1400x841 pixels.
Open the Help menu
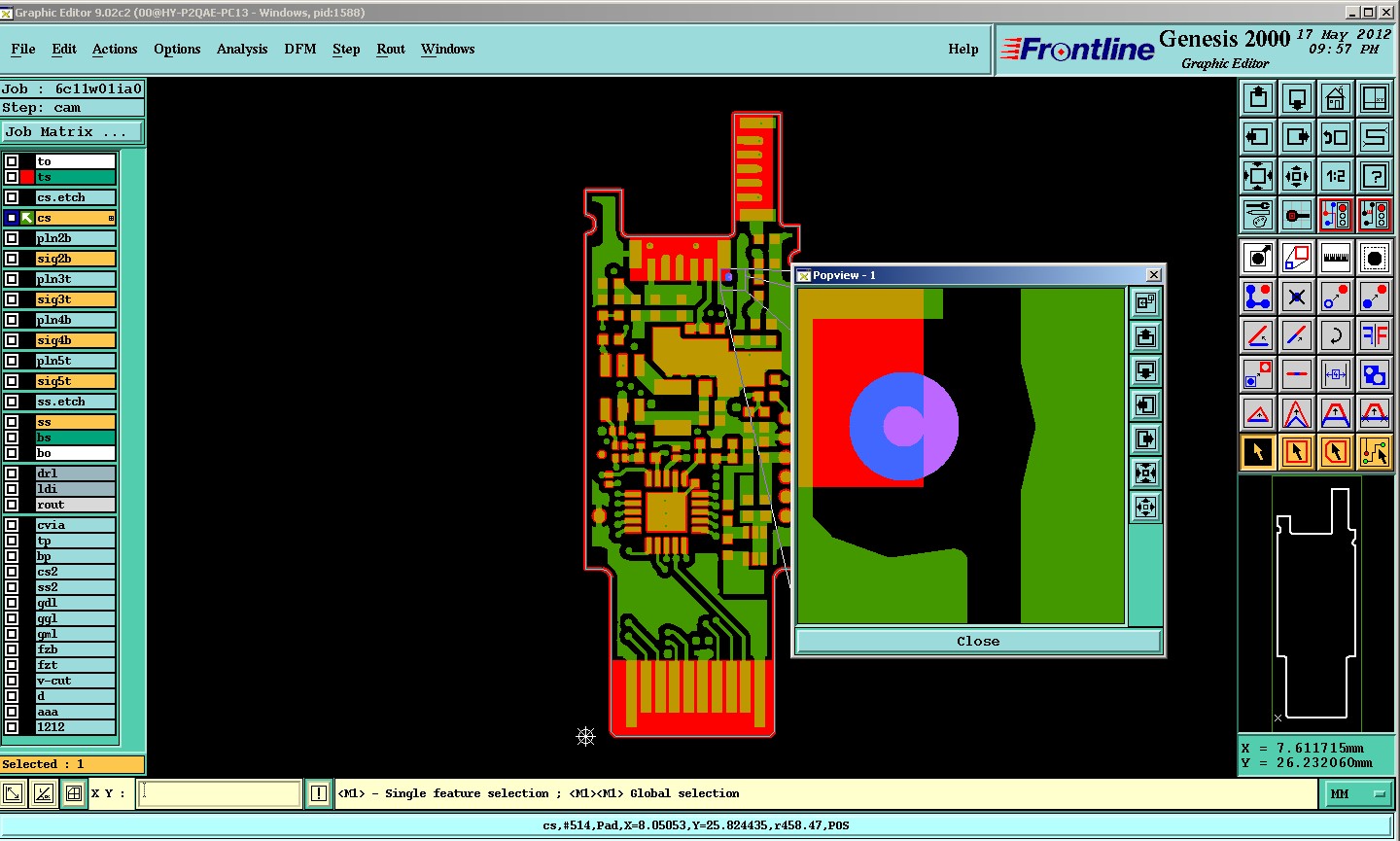(x=963, y=49)
